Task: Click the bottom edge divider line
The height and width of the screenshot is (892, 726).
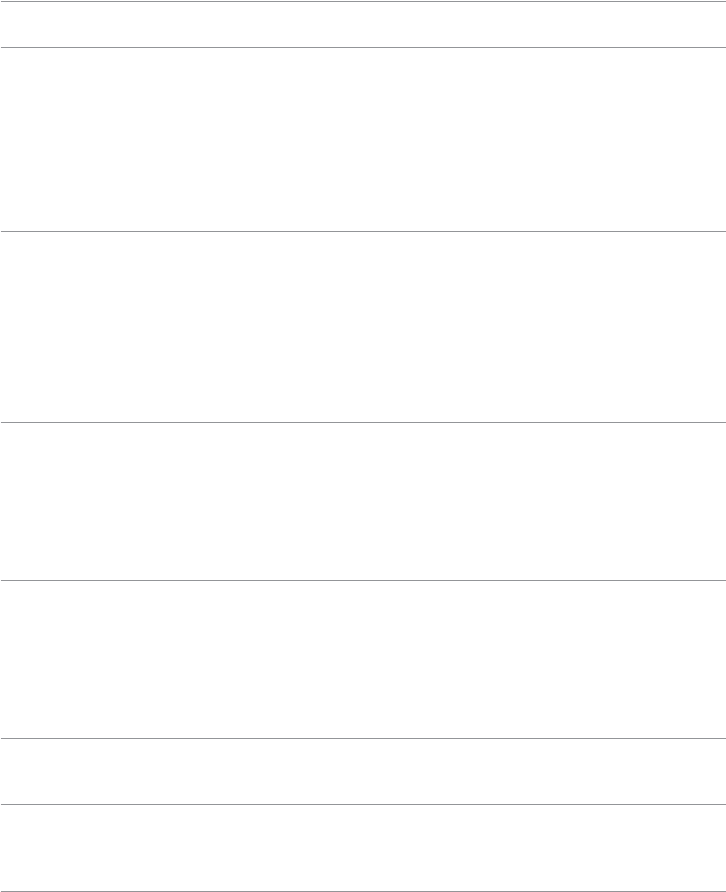Action: 363,891
